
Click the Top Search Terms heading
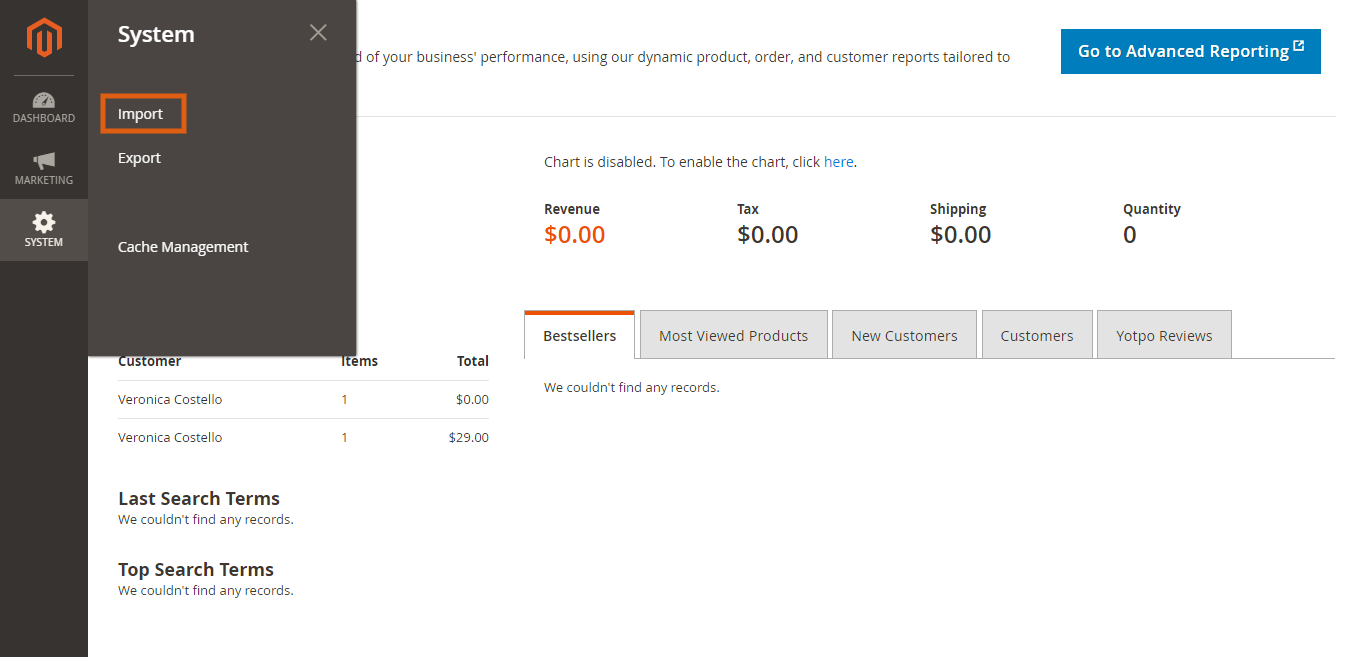pyautogui.click(x=196, y=569)
